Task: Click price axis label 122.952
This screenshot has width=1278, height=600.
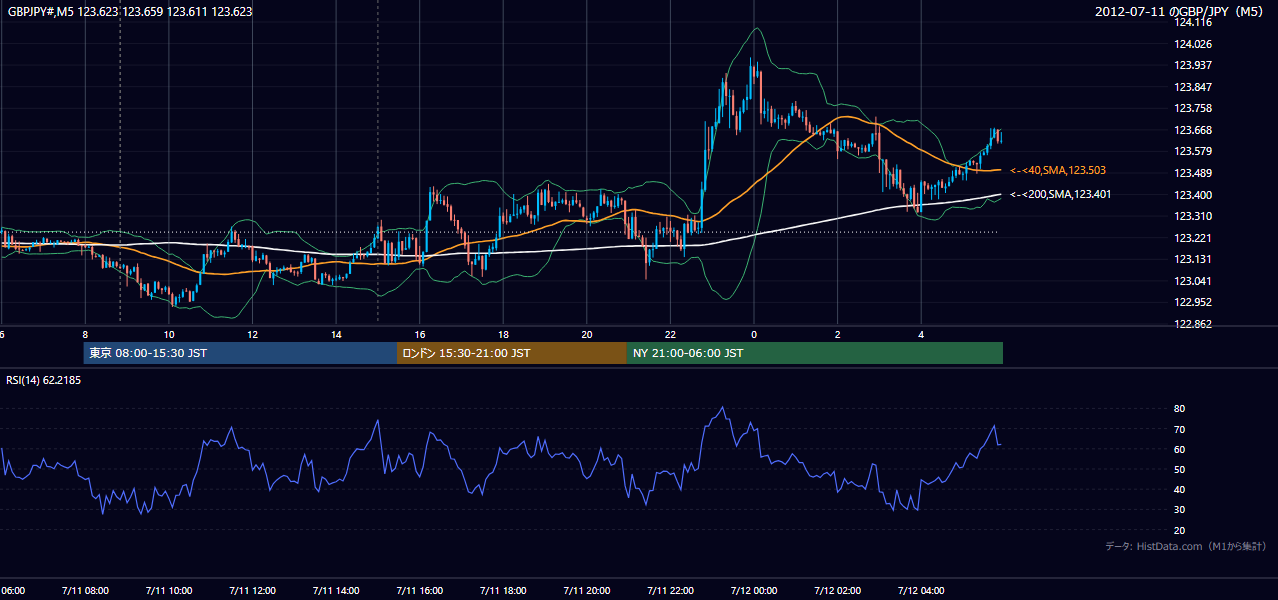Action: coord(1195,302)
